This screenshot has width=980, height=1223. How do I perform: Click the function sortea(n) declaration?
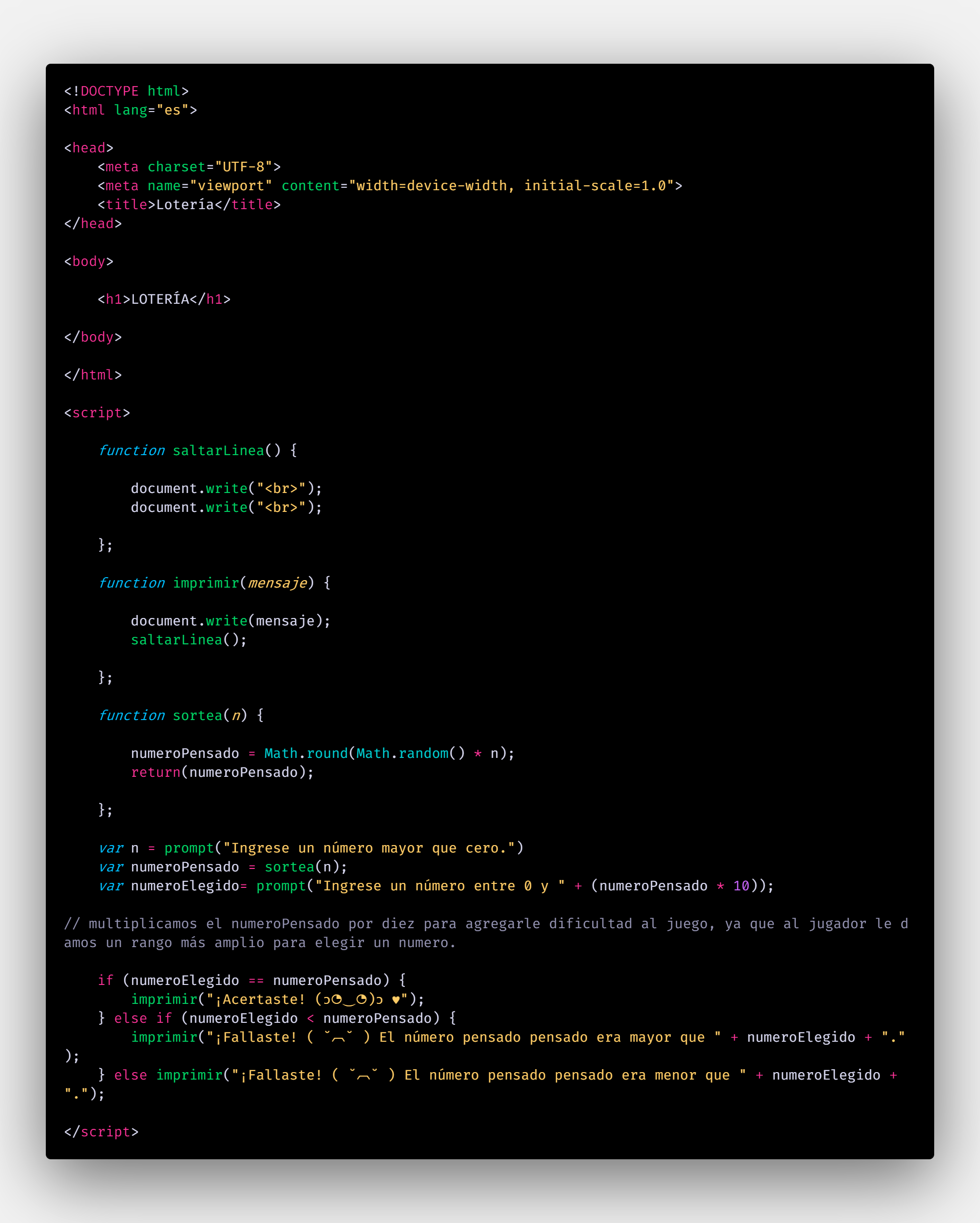click(180, 715)
